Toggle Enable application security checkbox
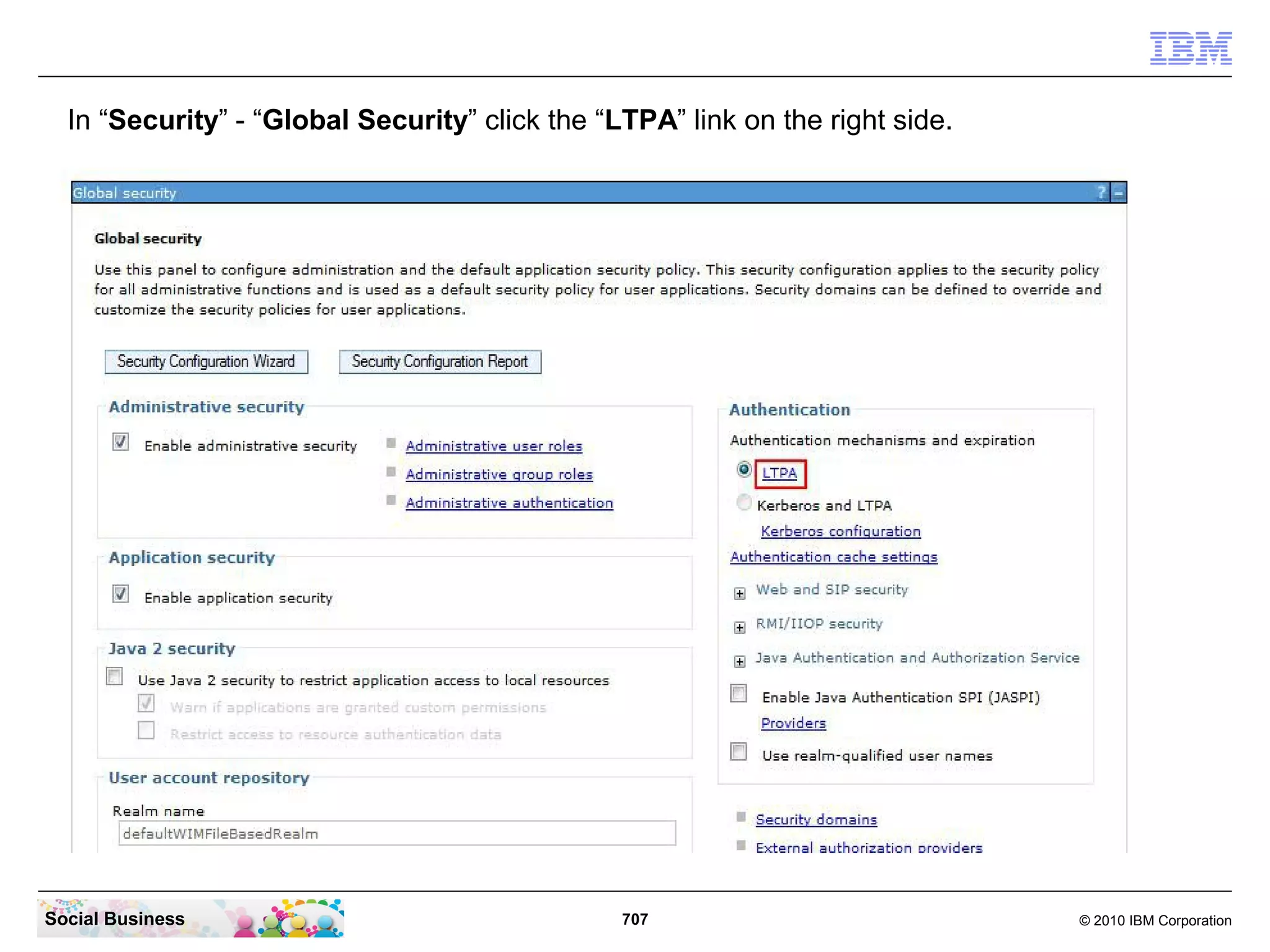The height and width of the screenshot is (952, 1270). [120, 594]
